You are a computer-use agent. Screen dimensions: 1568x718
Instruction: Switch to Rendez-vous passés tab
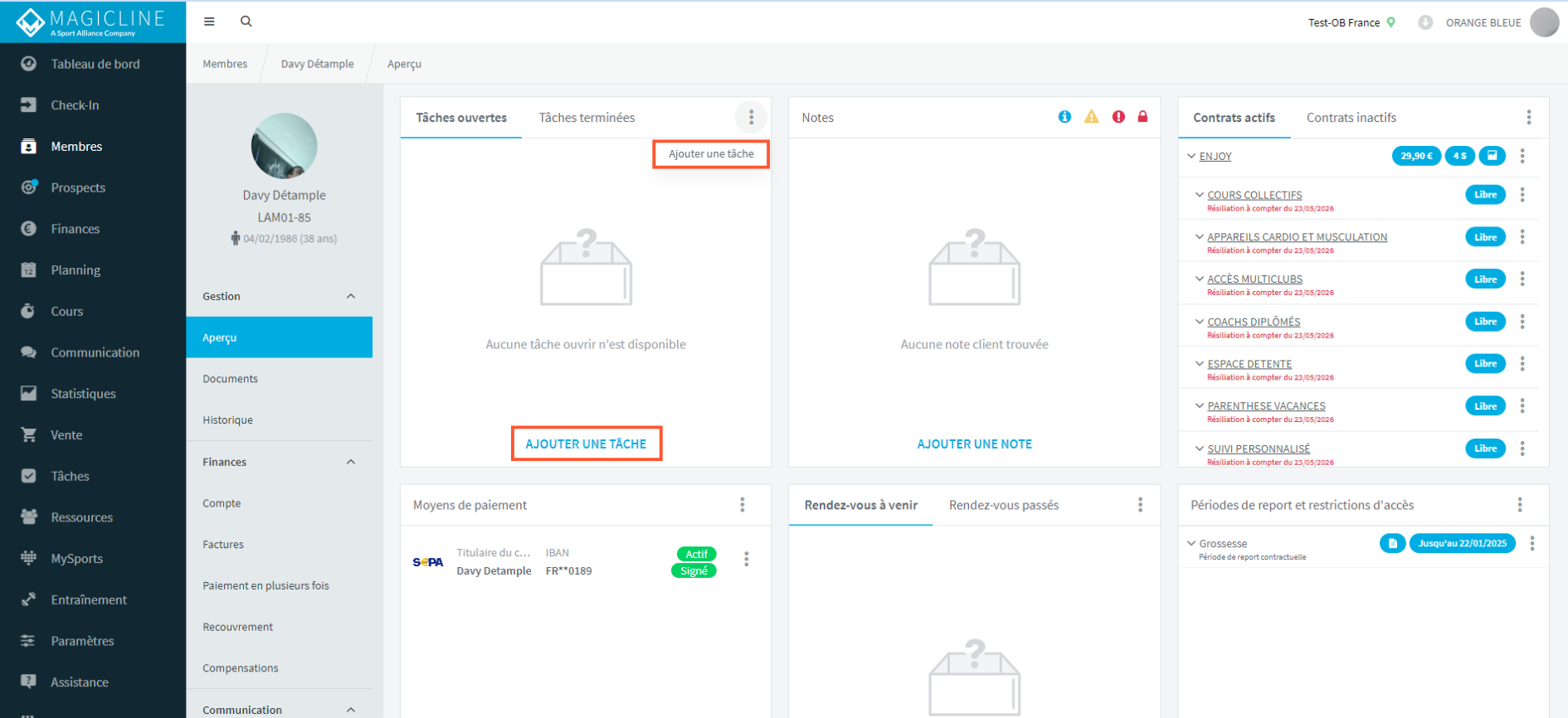coord(1004,505)
